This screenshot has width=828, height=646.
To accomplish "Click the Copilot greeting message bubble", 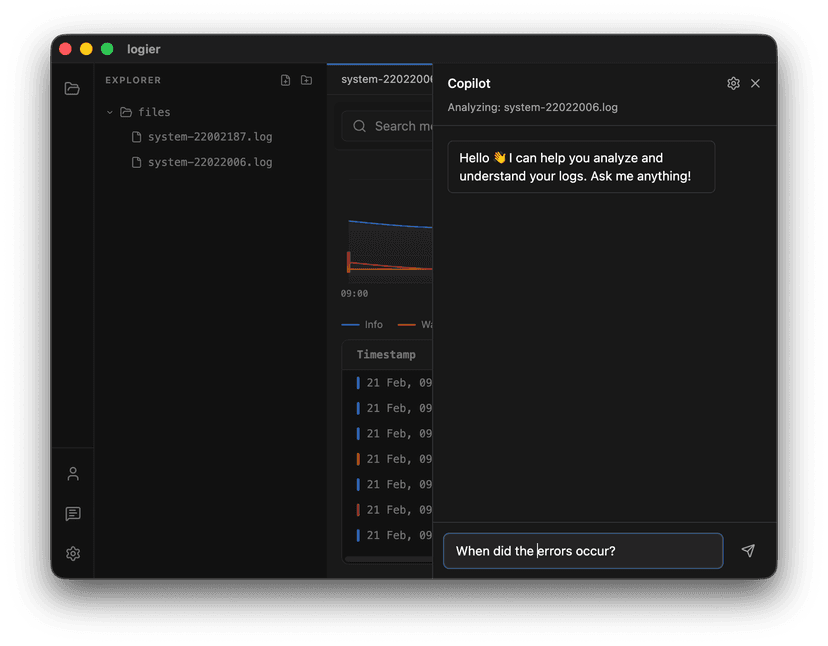I will tap(581, 167).
